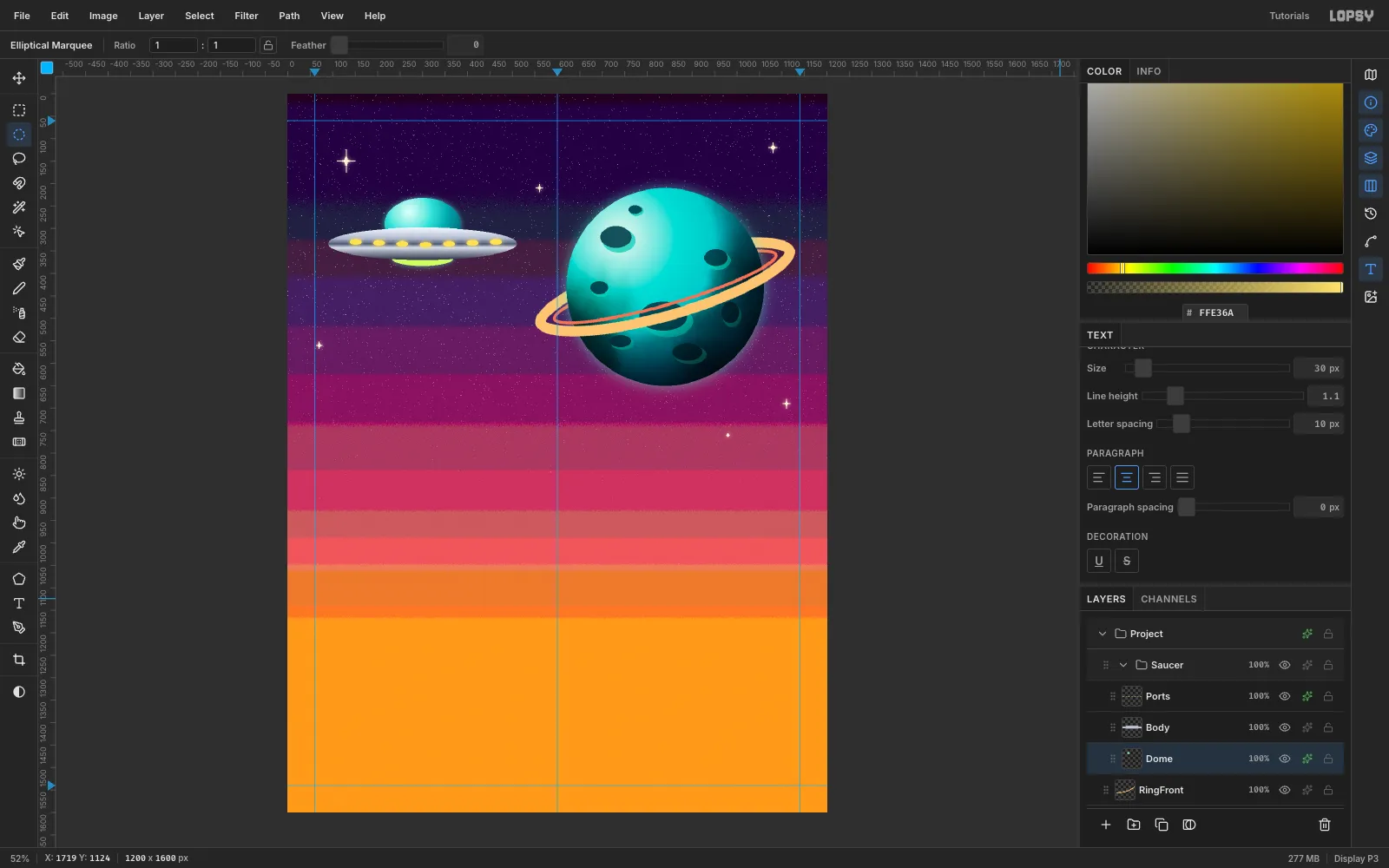Duplicate the selected layer
This screenshot has height=868, width=1389.
pyautogui.click(x=1162, y=825)
